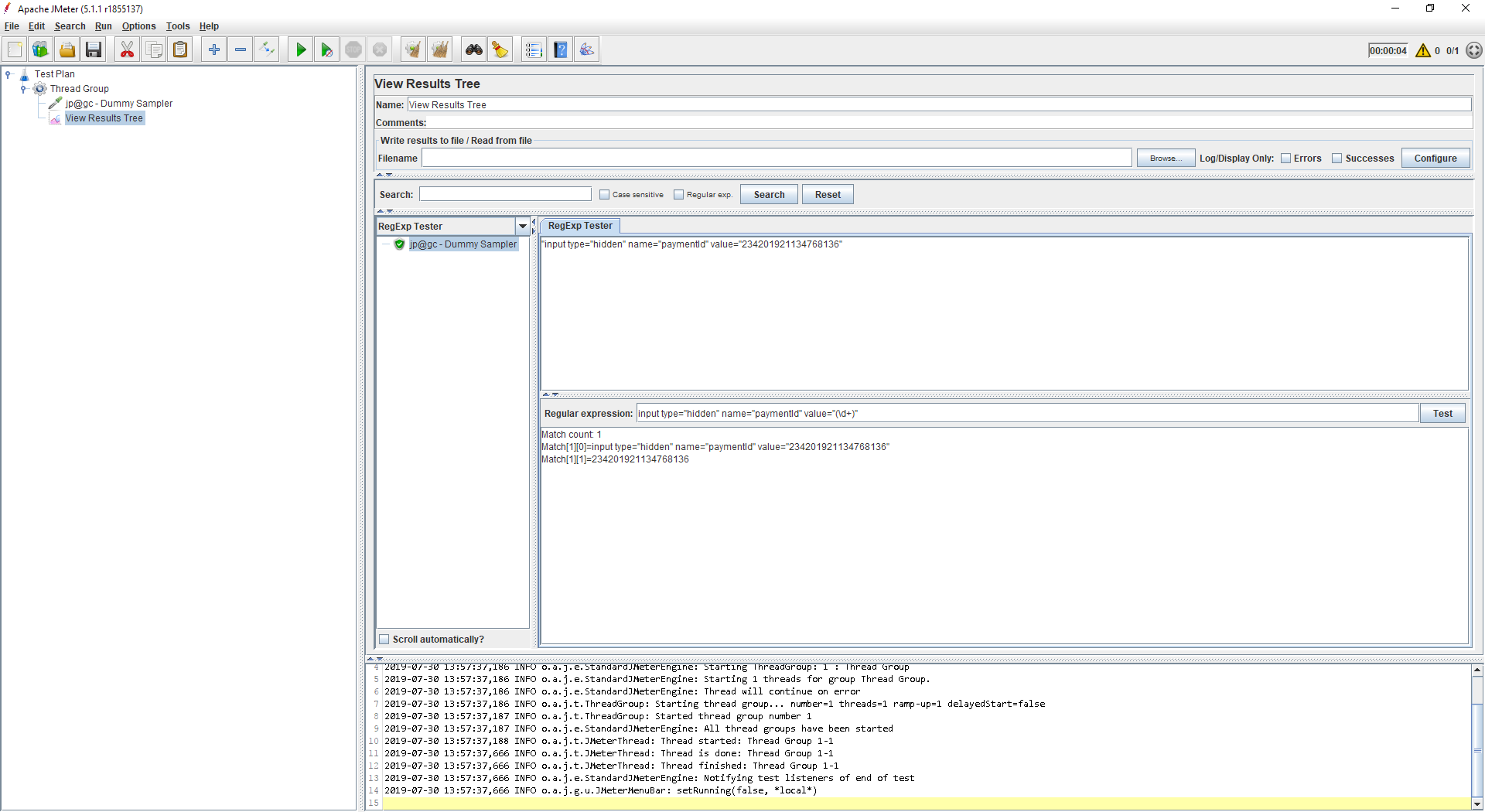This screenshot has height=812, width=1485.
Task: Enable Scroll automatically checkbox
Action: [384, 640]
